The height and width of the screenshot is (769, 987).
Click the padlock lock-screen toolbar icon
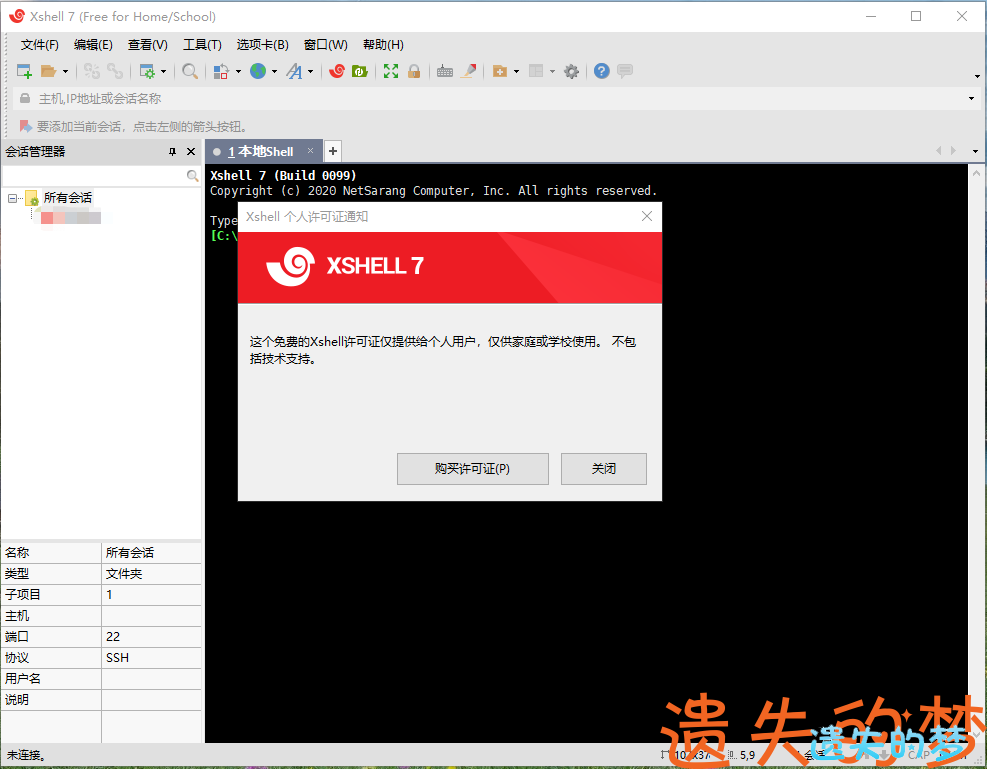click(x=414, y=71)
